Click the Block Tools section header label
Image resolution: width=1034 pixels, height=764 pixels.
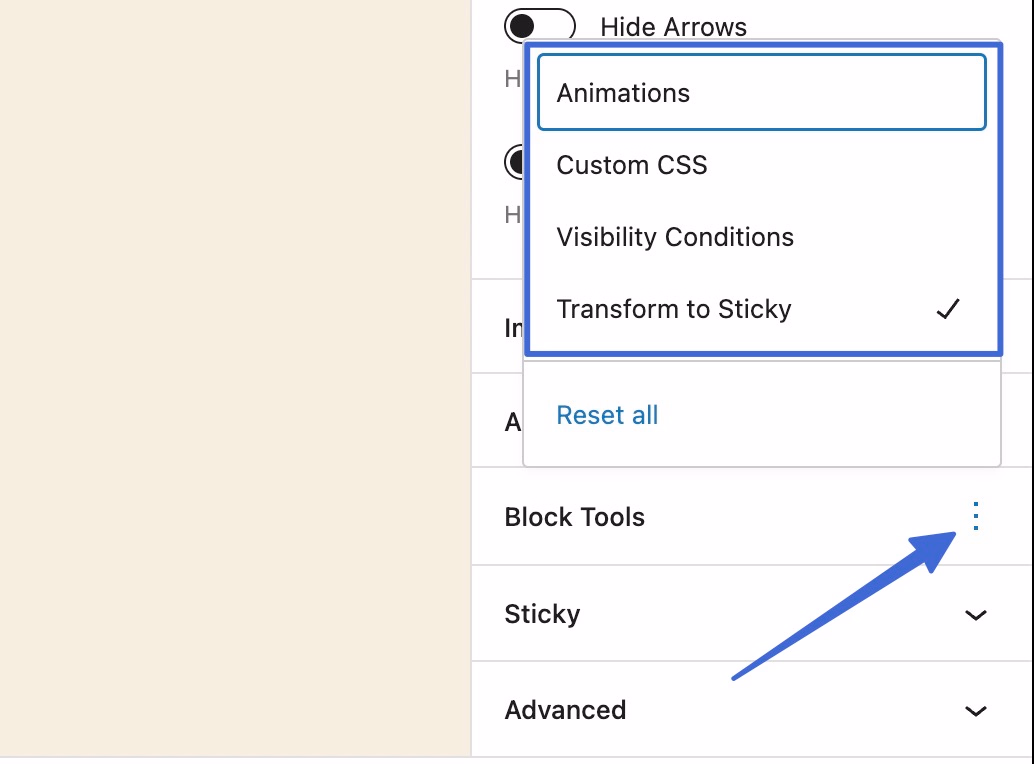pos(575,517)
